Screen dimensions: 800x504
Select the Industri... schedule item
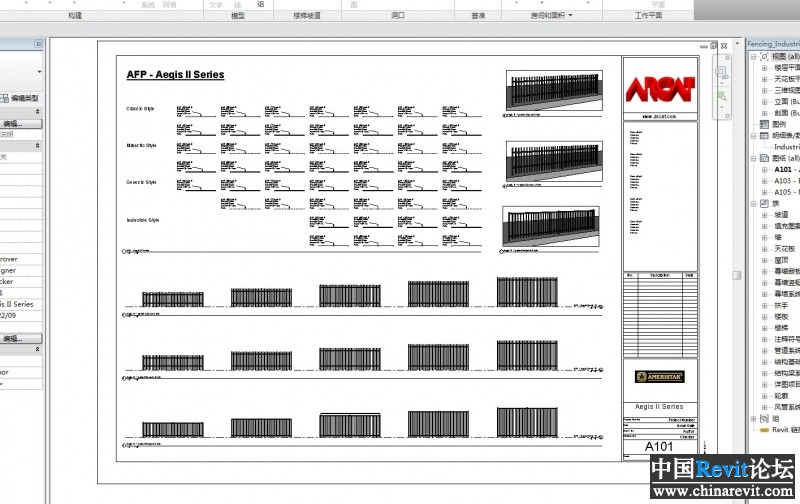(787, 147)
